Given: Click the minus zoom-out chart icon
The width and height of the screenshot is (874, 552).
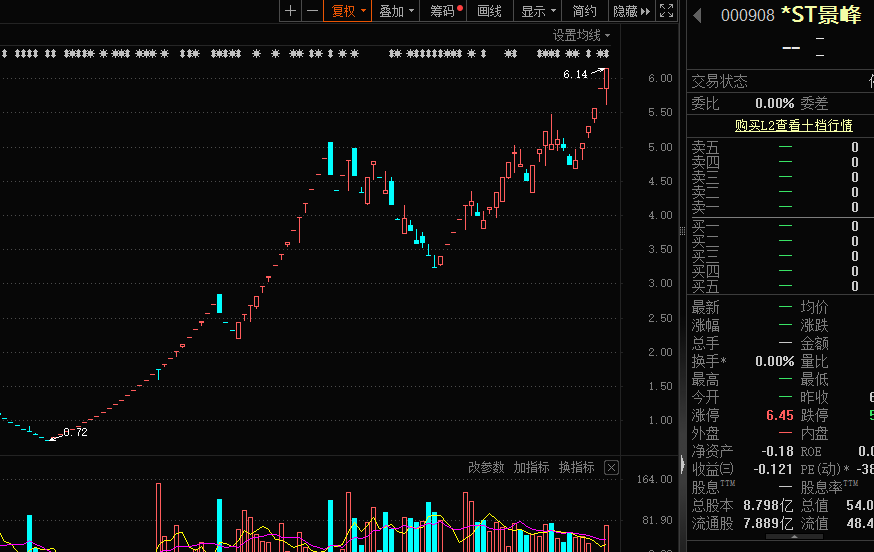Looking at the screenshot, I should tap(313, 11).
